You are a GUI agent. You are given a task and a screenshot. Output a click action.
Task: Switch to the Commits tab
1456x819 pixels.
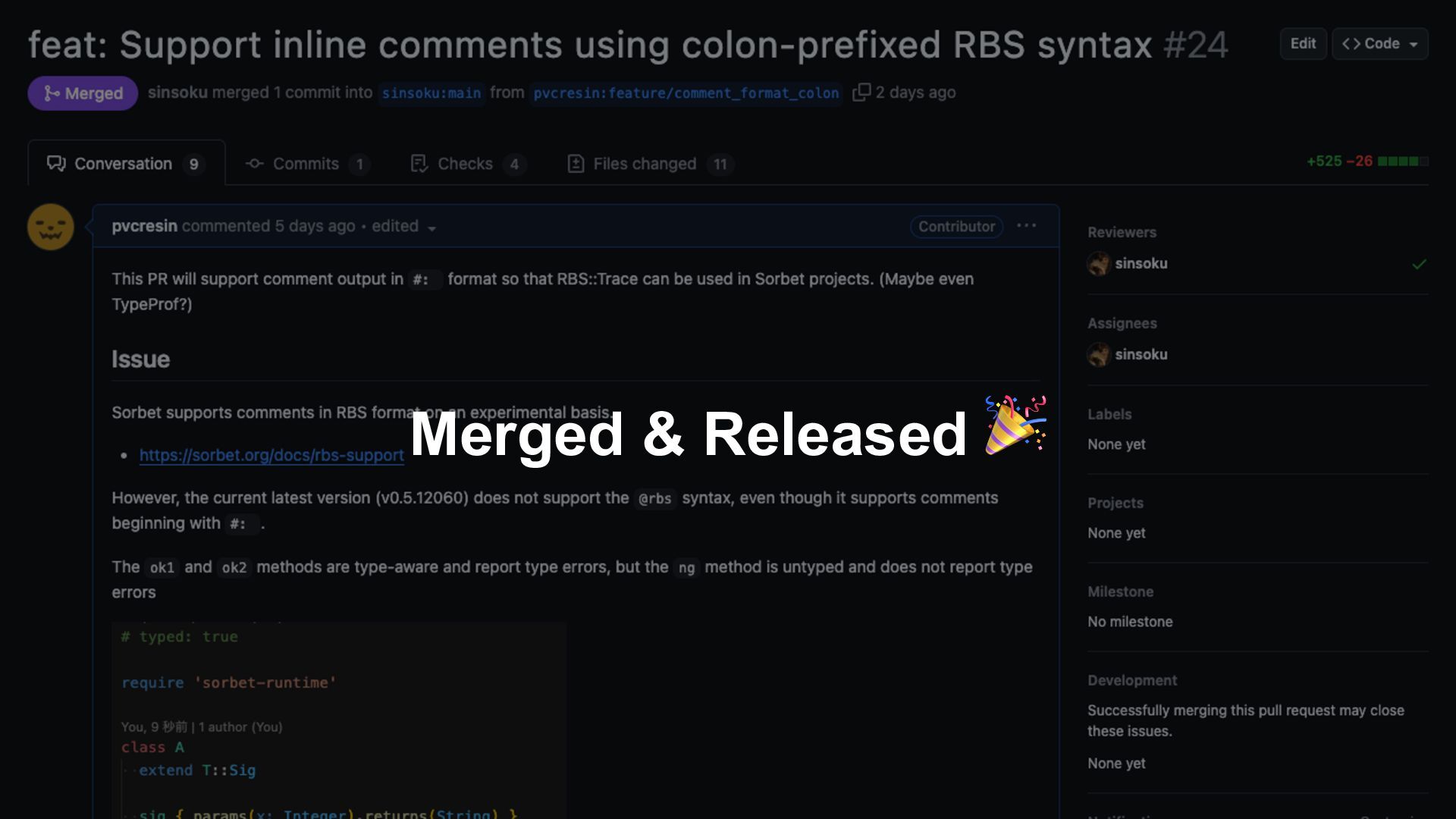tap(306, 164)
